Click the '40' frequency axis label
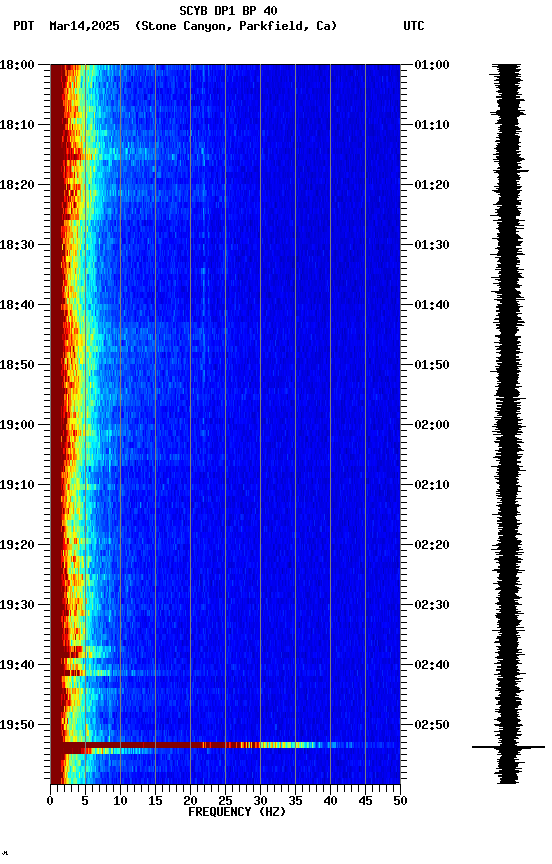 (330, 801)
